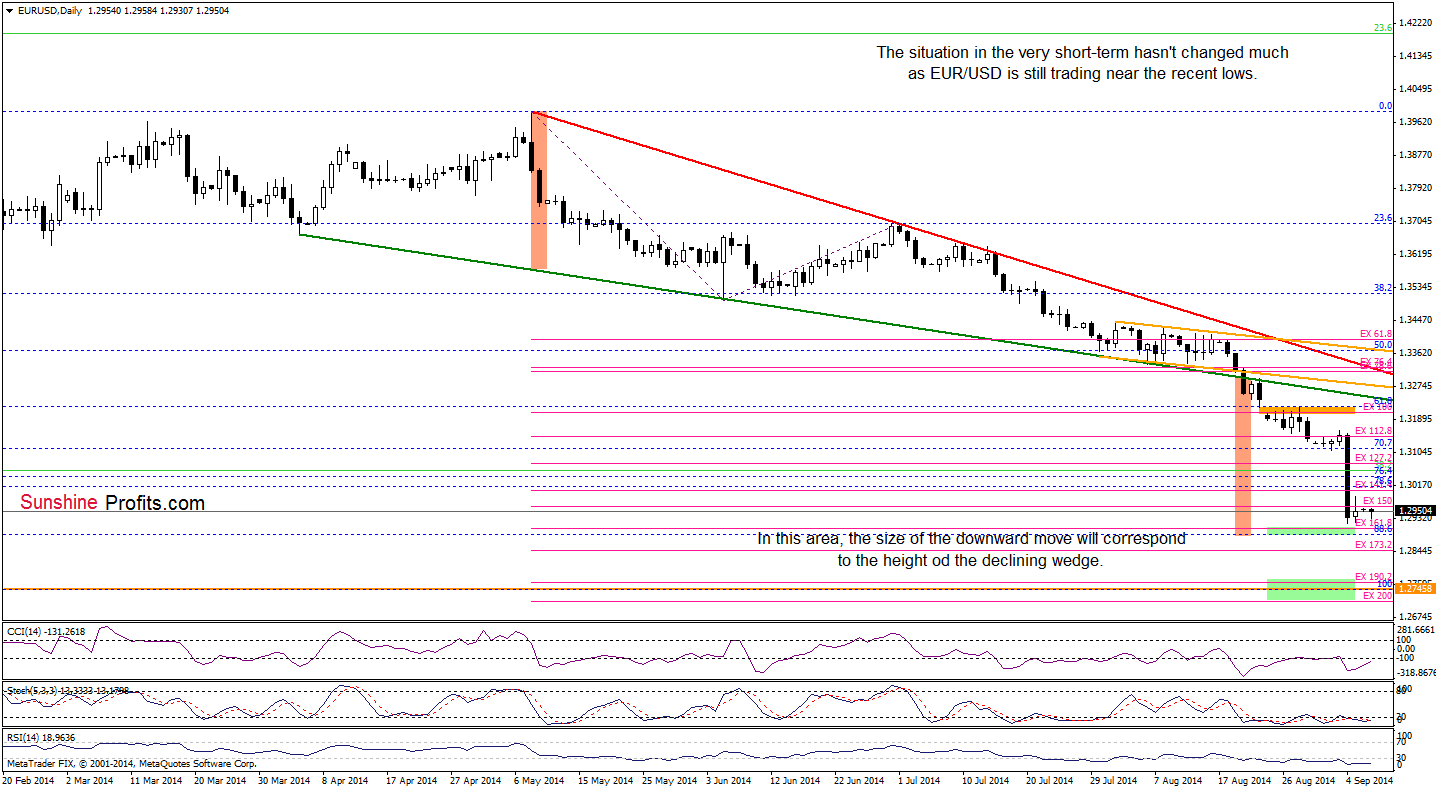
Task: Click the orange price tag 1.27458
Action: click(1415, 589)
